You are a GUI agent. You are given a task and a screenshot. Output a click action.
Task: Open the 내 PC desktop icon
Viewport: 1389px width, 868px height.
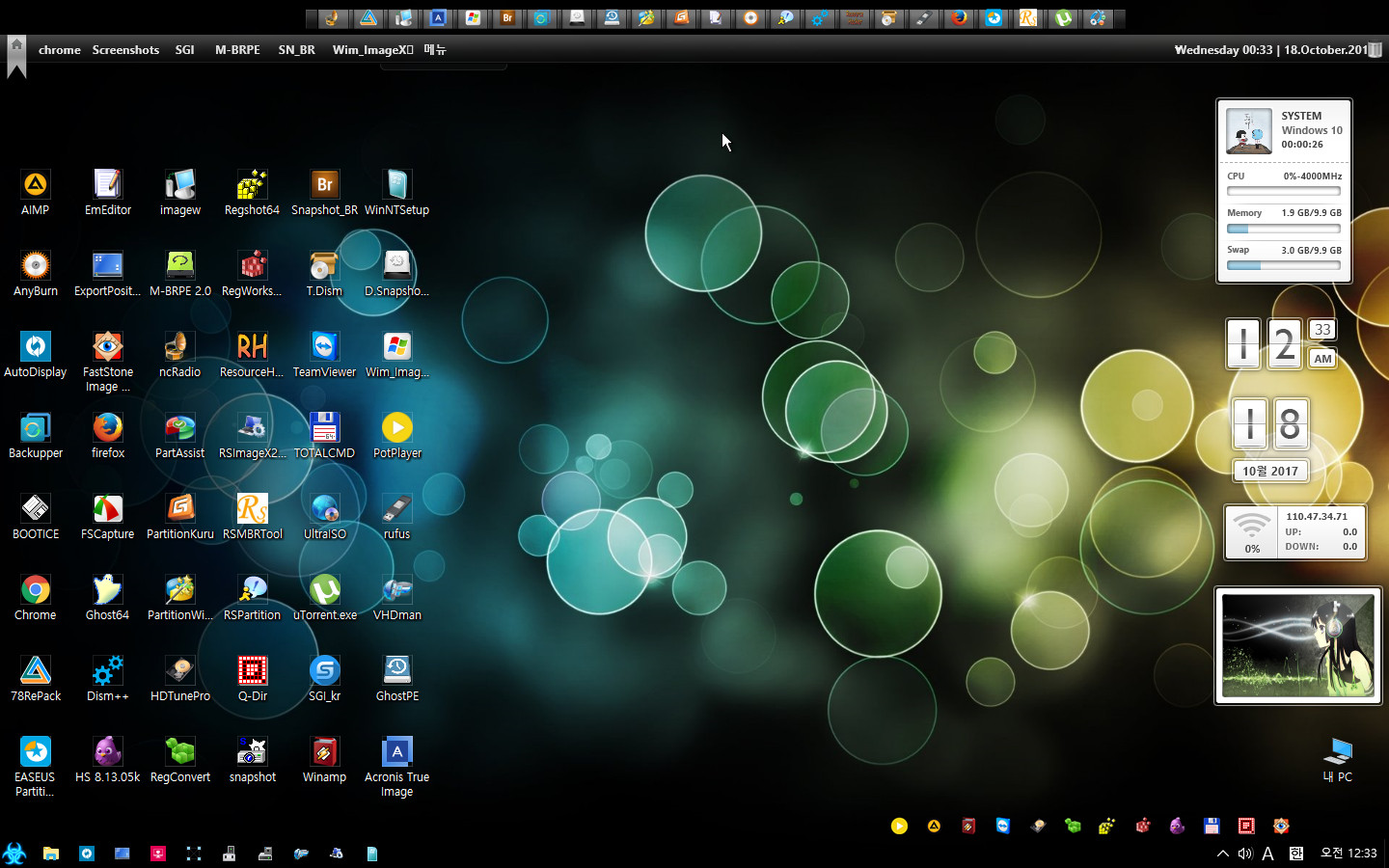pyautogui.click(x=1338, y=760)
